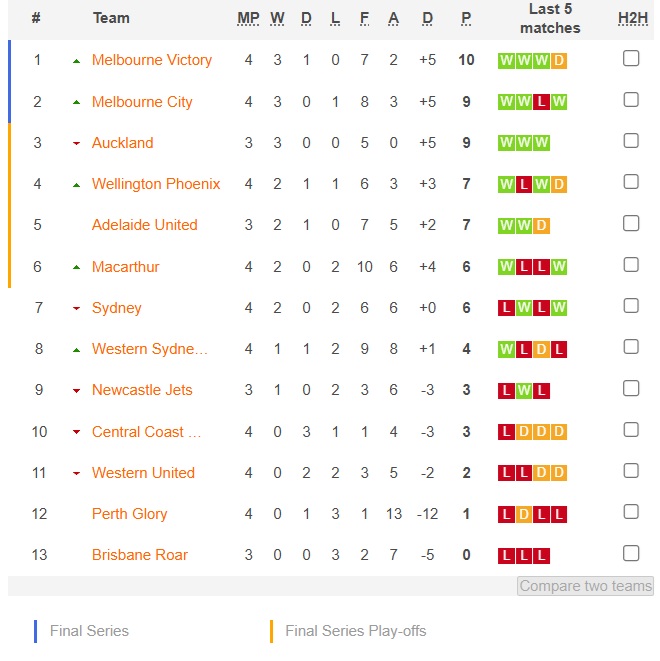This screenshot has height=661, width=660.
Task: Click the P points column header
Action: pyautogui.click(x=466, y=18)
